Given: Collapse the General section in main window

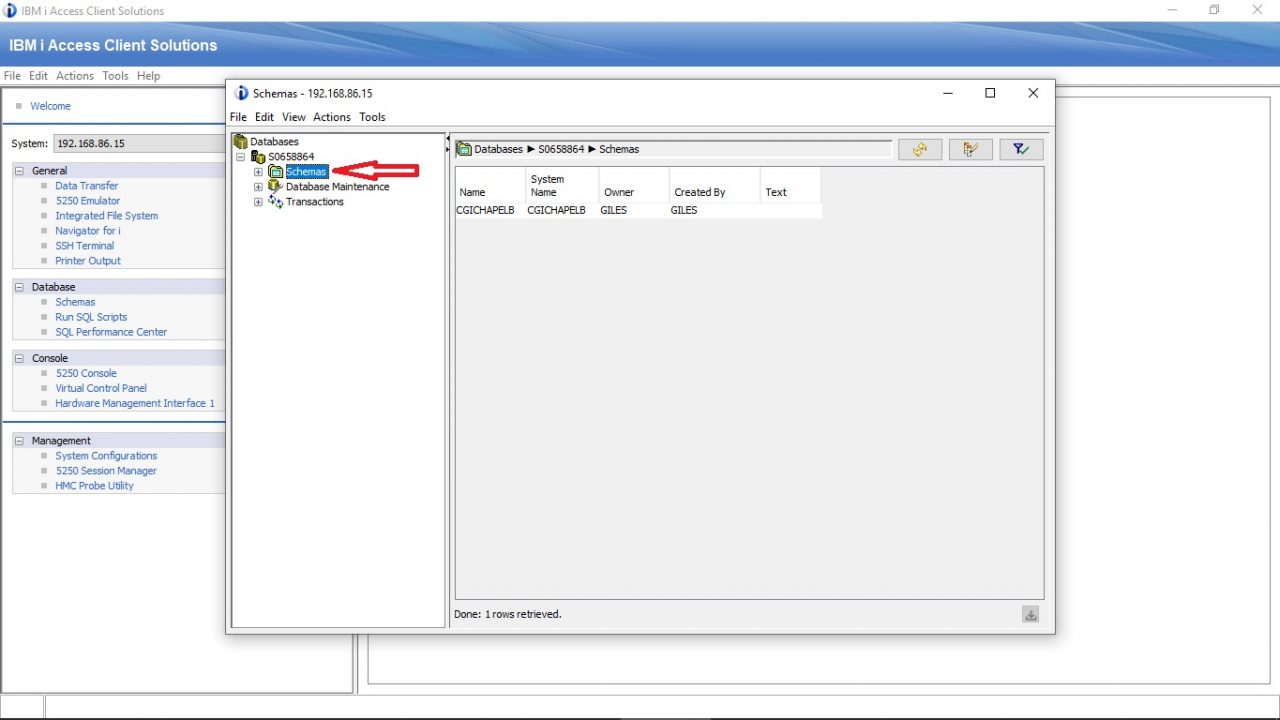Looking at the screenshot, I should 20,171.
